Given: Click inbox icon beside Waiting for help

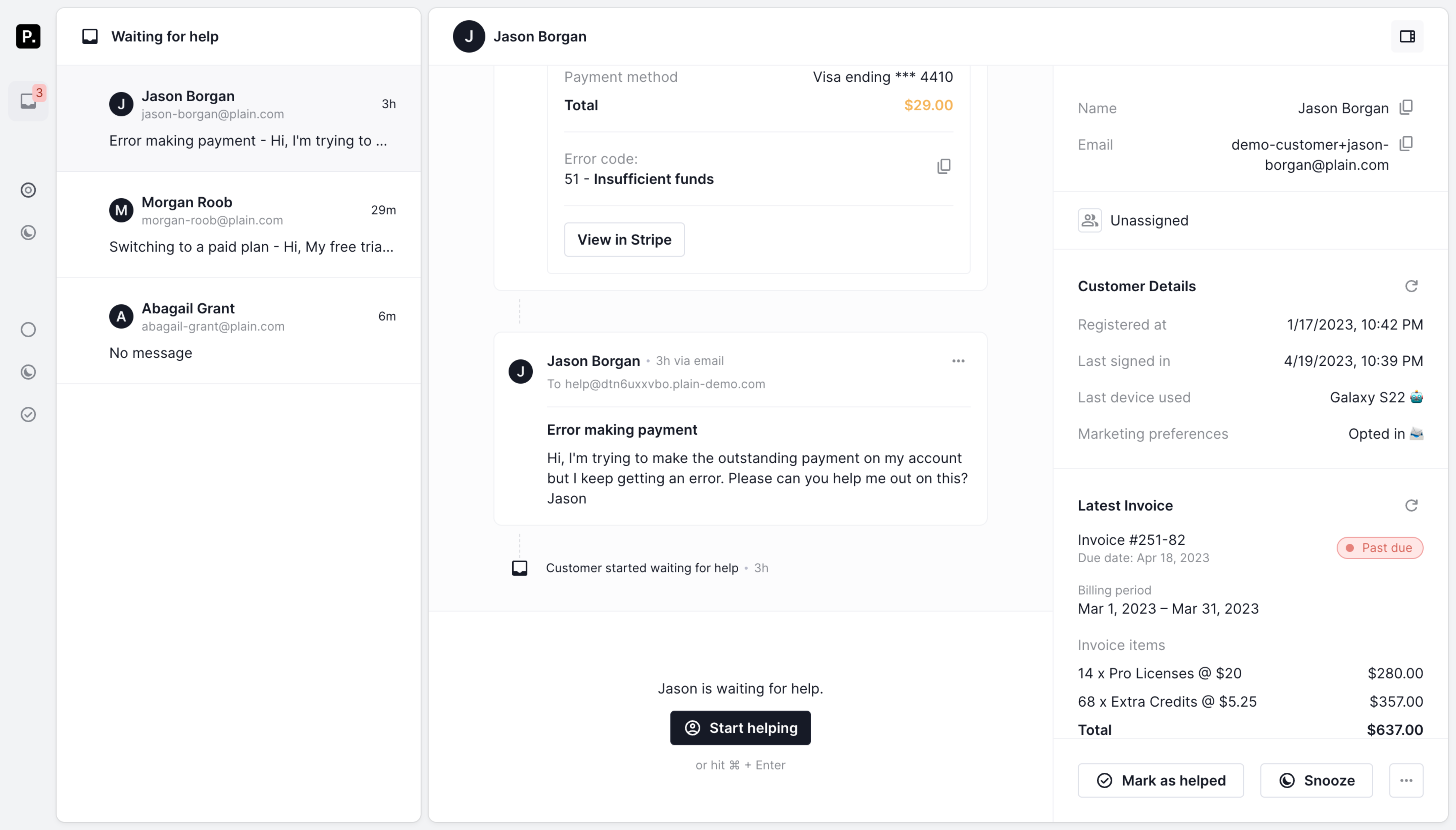Looking at the screenshot, I should click(x=90, y=36).
